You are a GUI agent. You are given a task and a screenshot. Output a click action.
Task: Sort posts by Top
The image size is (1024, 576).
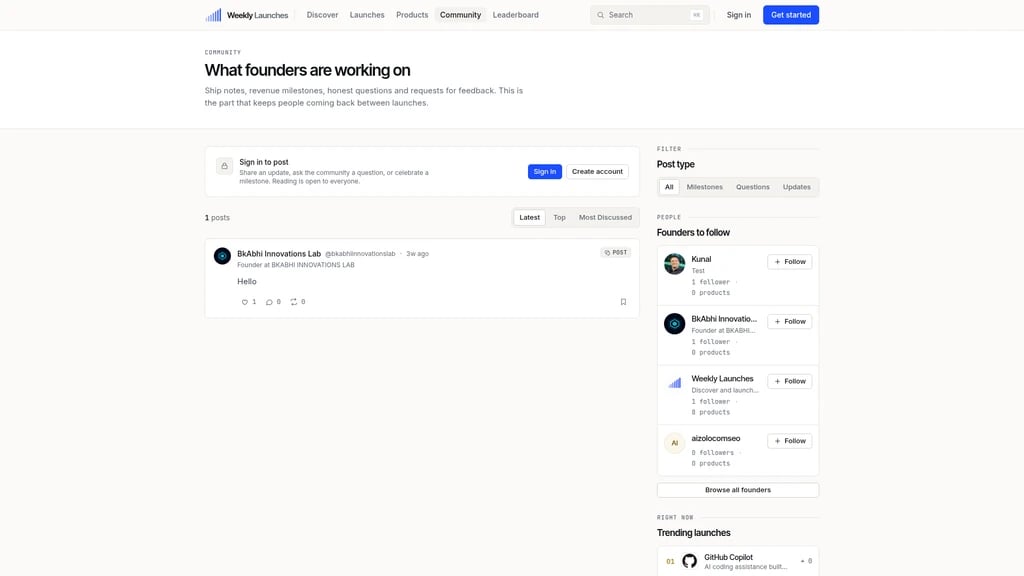(x=560, y=217)
